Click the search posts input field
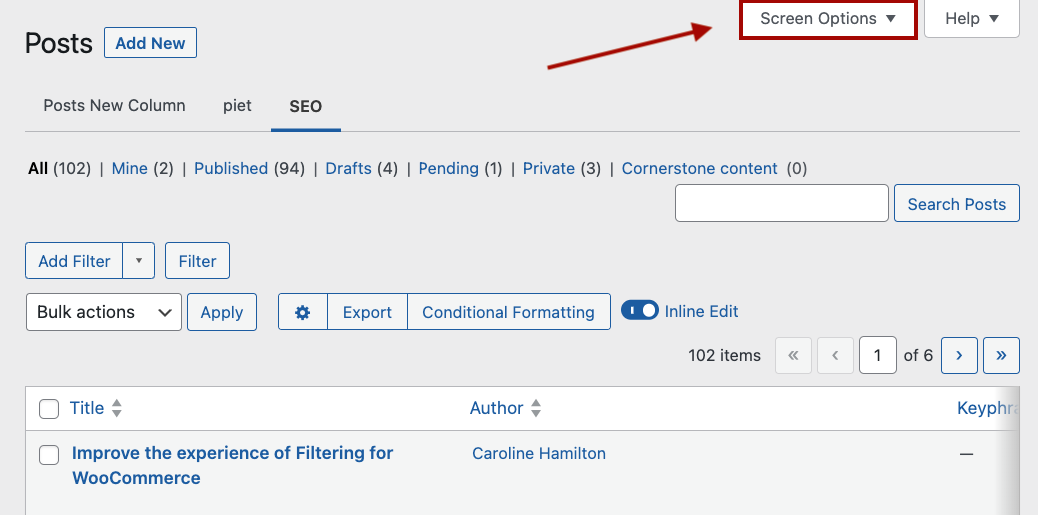Screen dimensions: 1038x515 pyautogui.click(x=781, y=203)
